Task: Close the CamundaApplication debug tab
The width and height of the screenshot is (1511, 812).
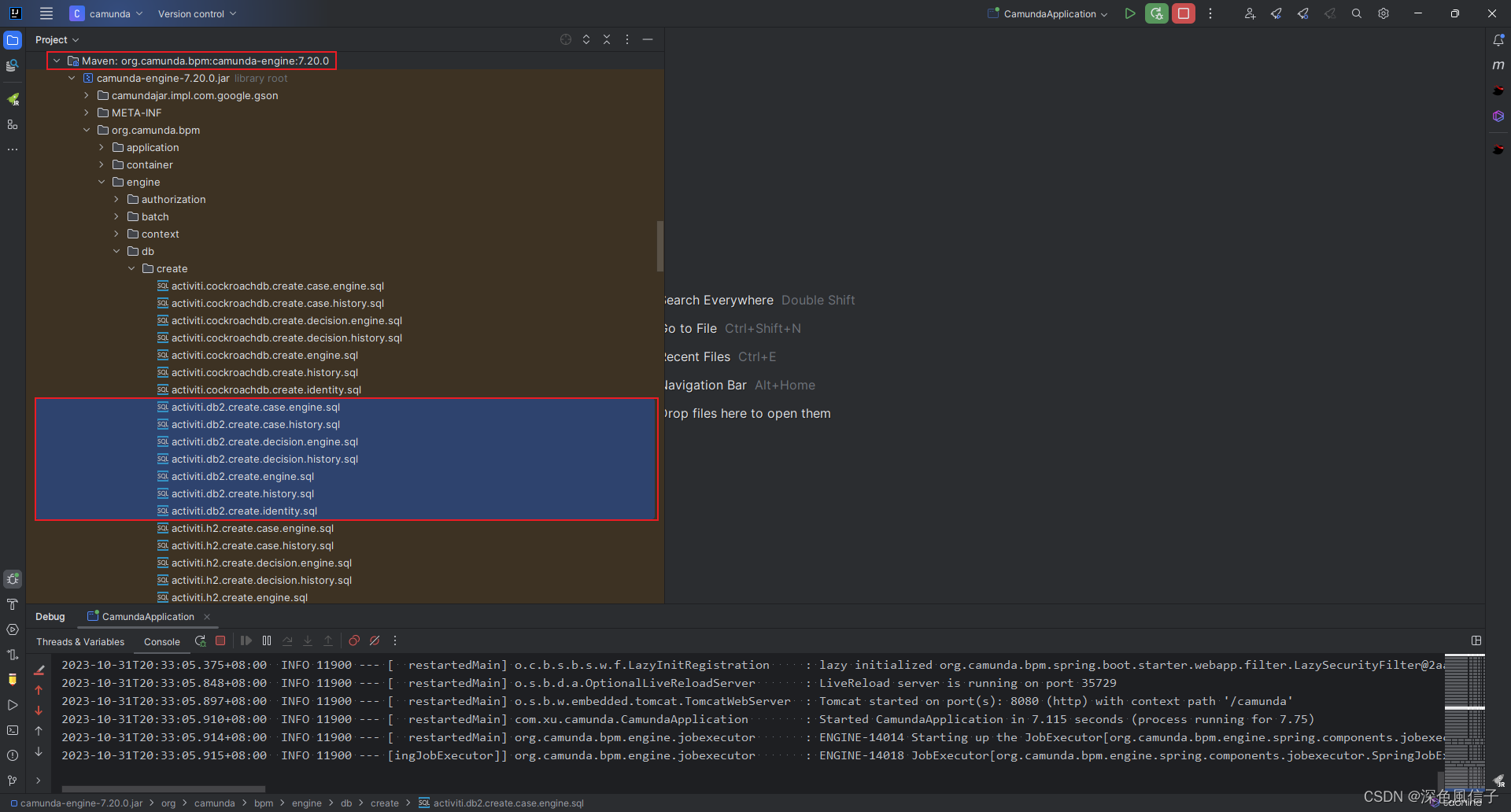Action: (x=207, y=617)
